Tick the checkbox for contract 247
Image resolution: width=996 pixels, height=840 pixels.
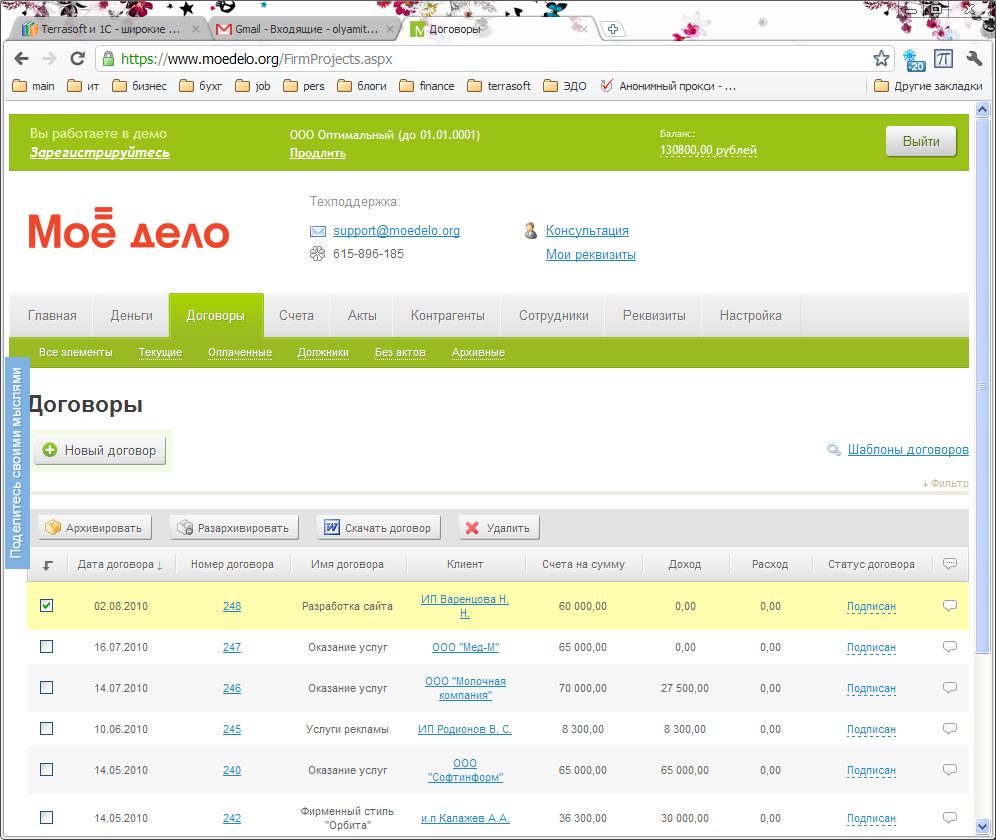pos(47,647)
